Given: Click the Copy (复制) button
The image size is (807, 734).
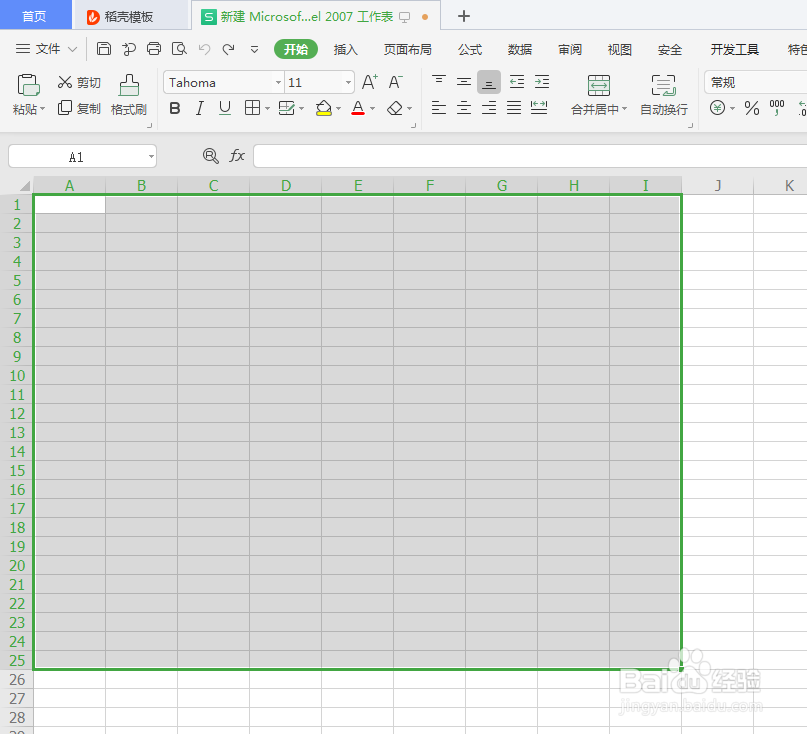Looking at the screenshot, I should [x=79, y=108].
